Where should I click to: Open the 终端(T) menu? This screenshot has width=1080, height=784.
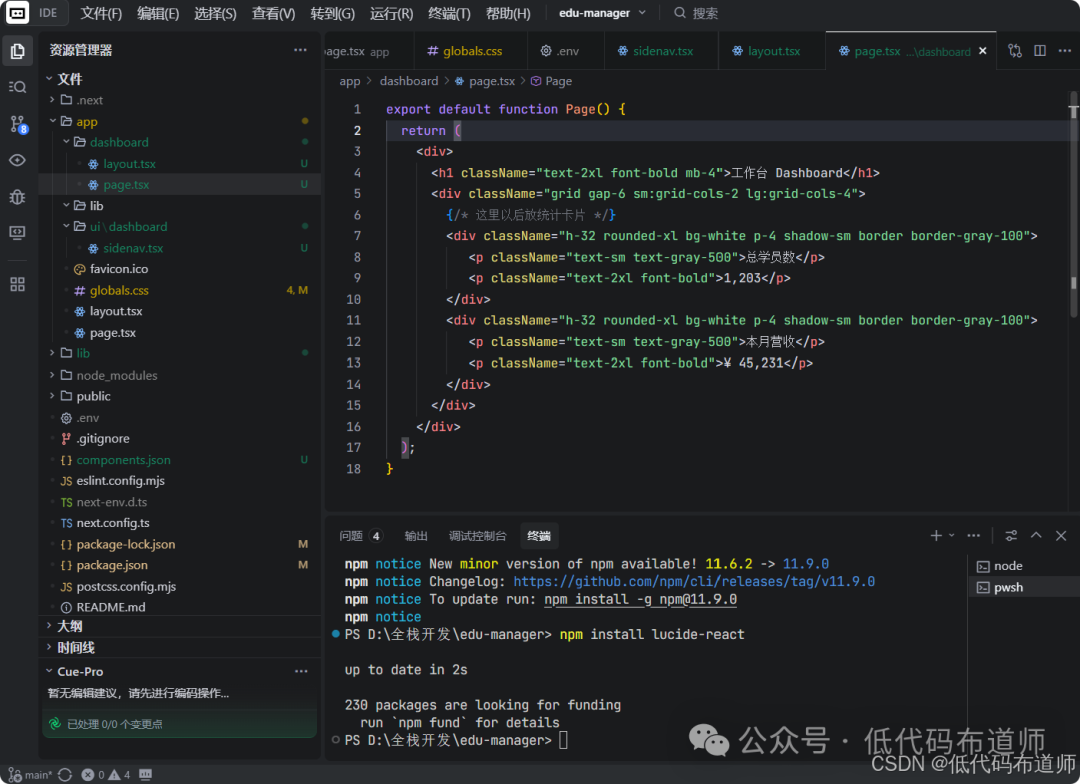(449, 13)
